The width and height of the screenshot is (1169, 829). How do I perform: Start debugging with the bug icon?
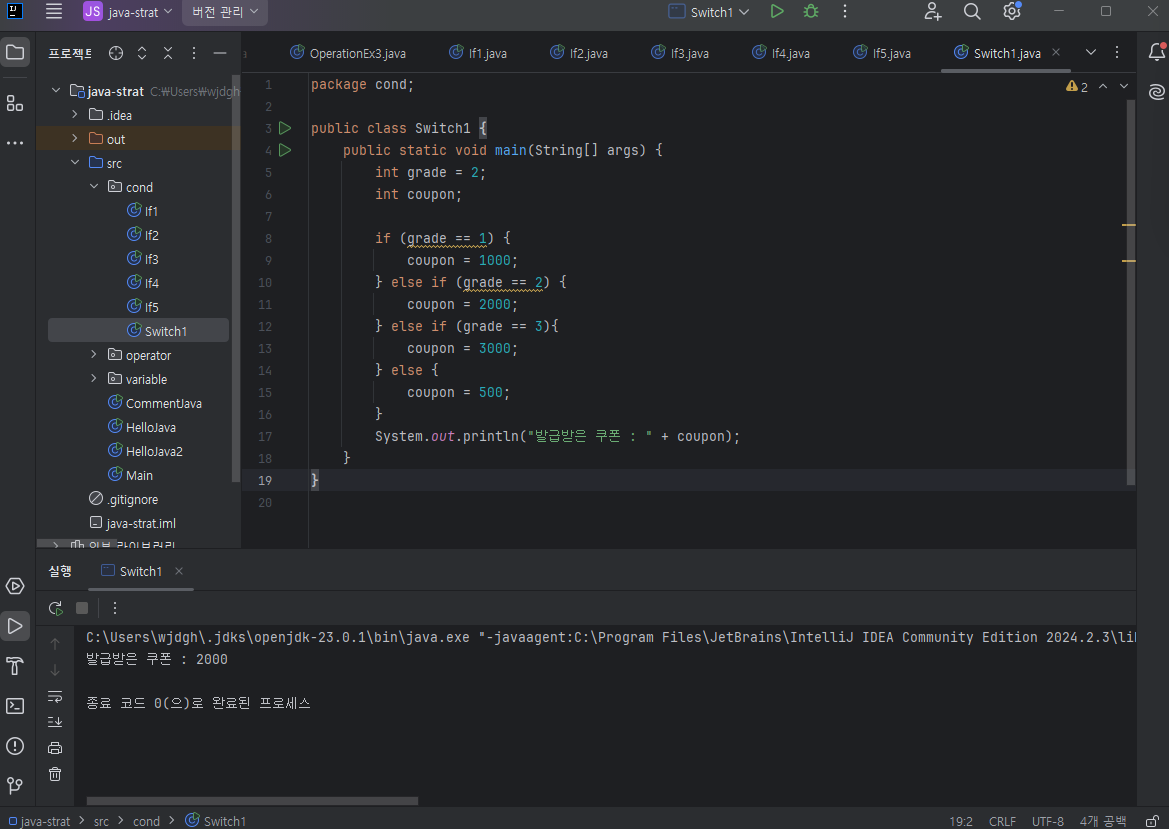click(x=811, y=11)
